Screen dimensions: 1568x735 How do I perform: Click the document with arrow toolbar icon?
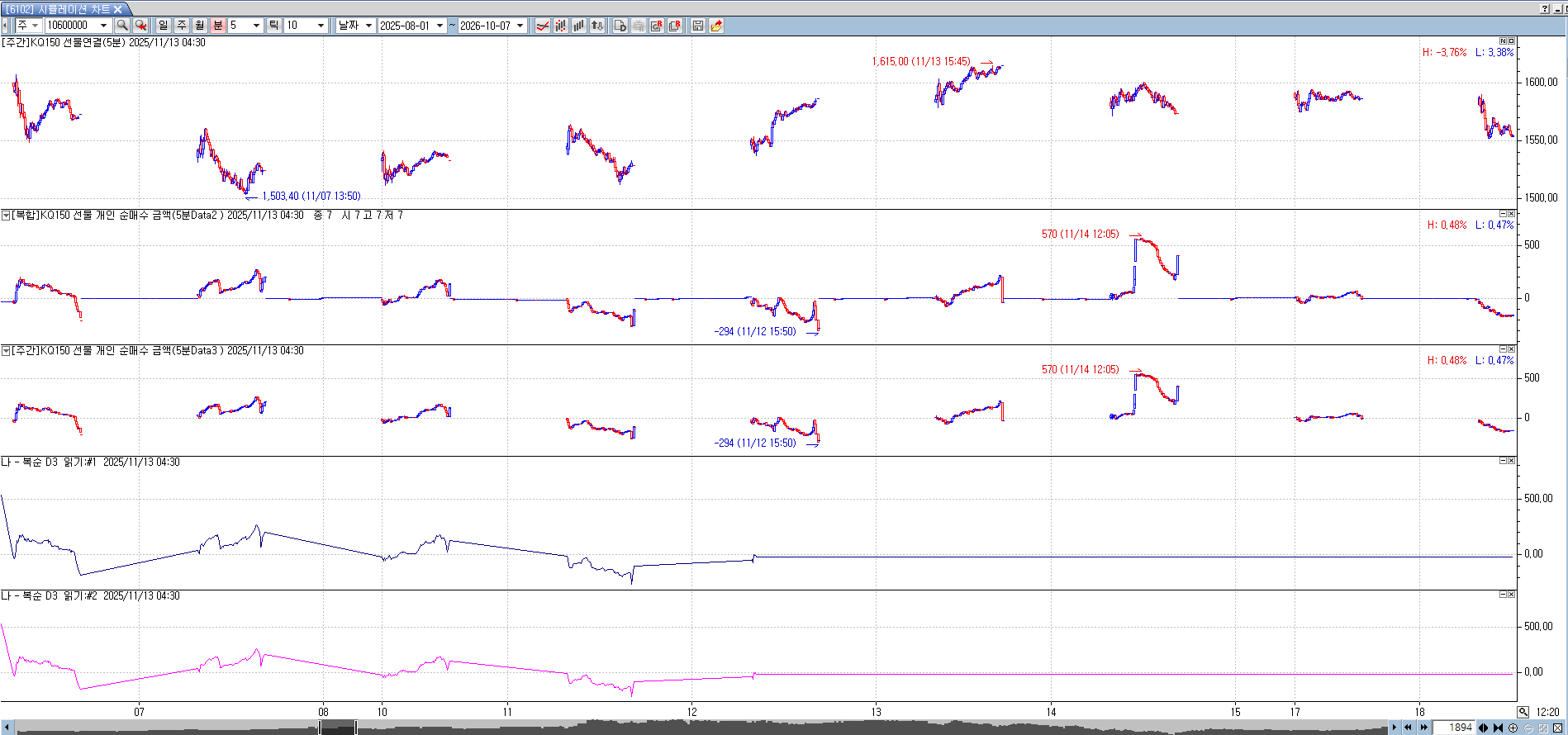(x=620, y=26)
